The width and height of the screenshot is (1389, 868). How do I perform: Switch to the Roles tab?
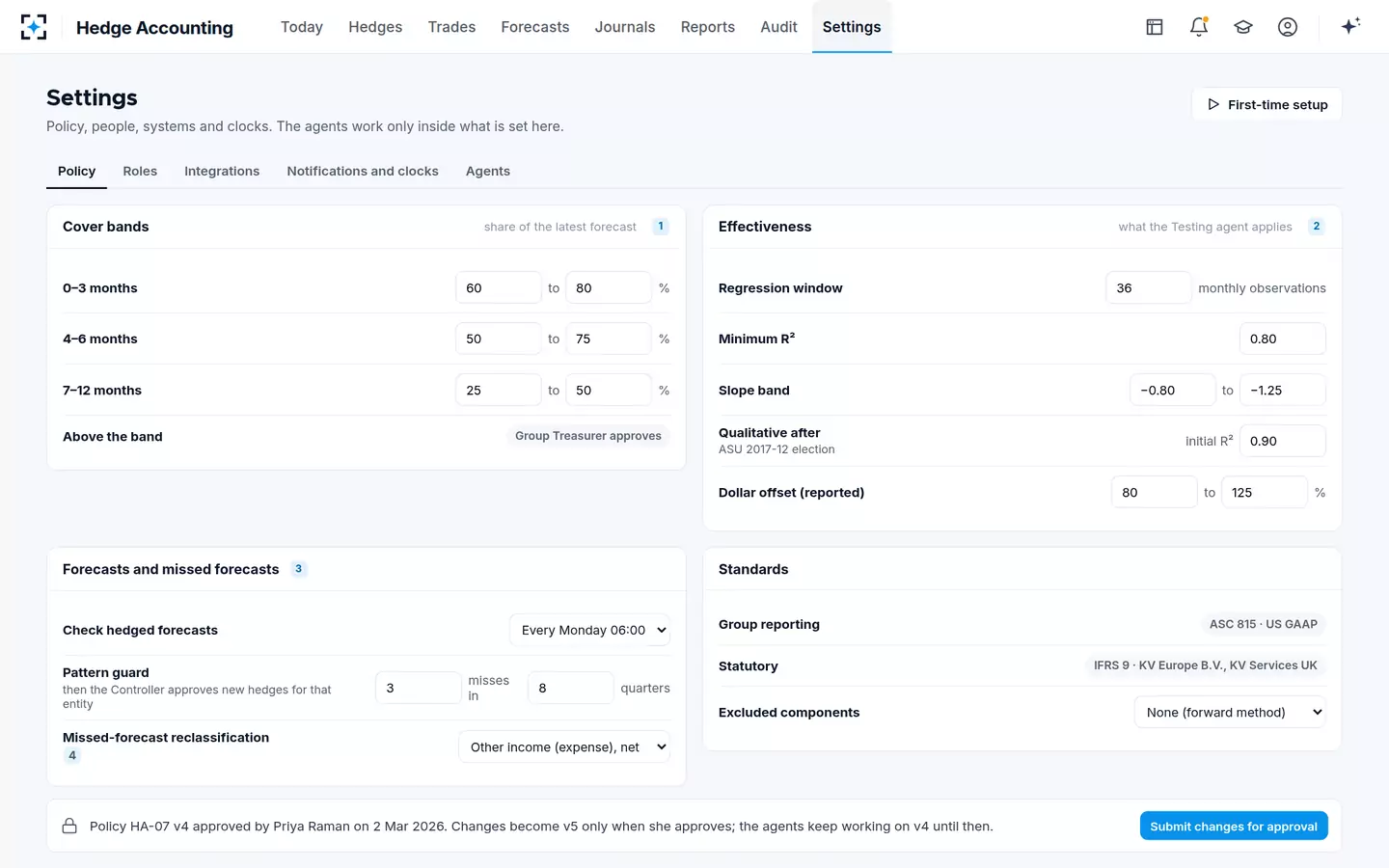[140, 171]
